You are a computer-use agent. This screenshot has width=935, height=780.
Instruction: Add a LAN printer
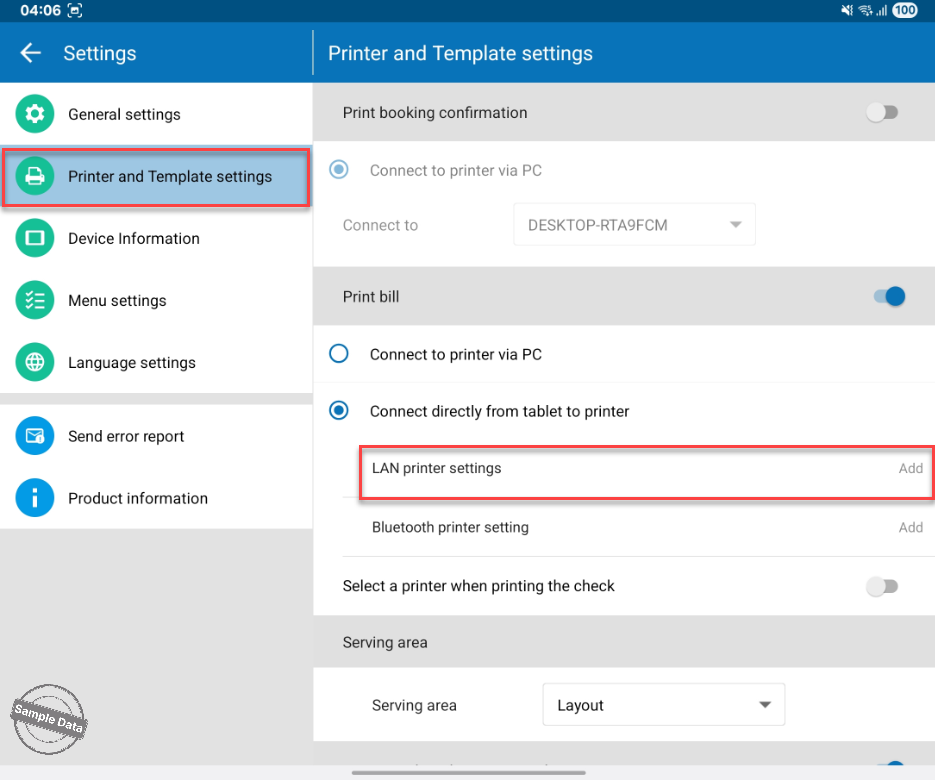[x=910, y=468]
